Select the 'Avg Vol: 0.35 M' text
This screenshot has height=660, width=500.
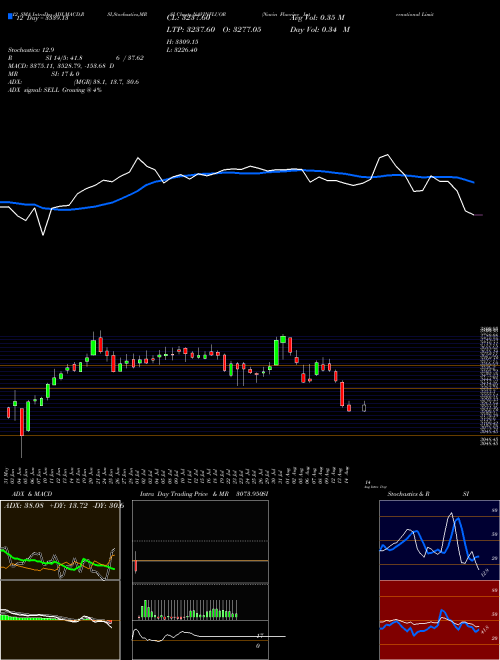317,18
